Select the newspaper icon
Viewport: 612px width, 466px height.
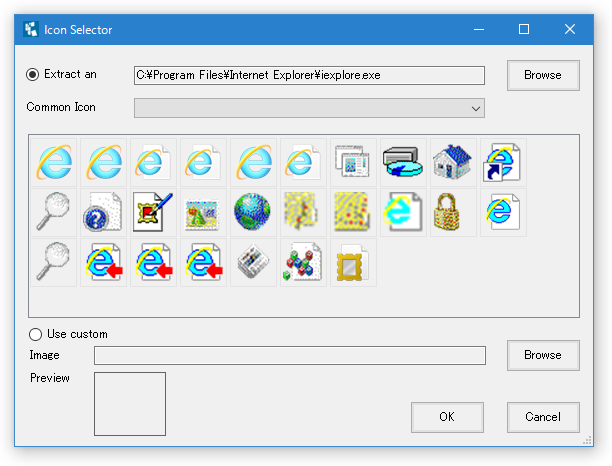[x=253, y=262]
